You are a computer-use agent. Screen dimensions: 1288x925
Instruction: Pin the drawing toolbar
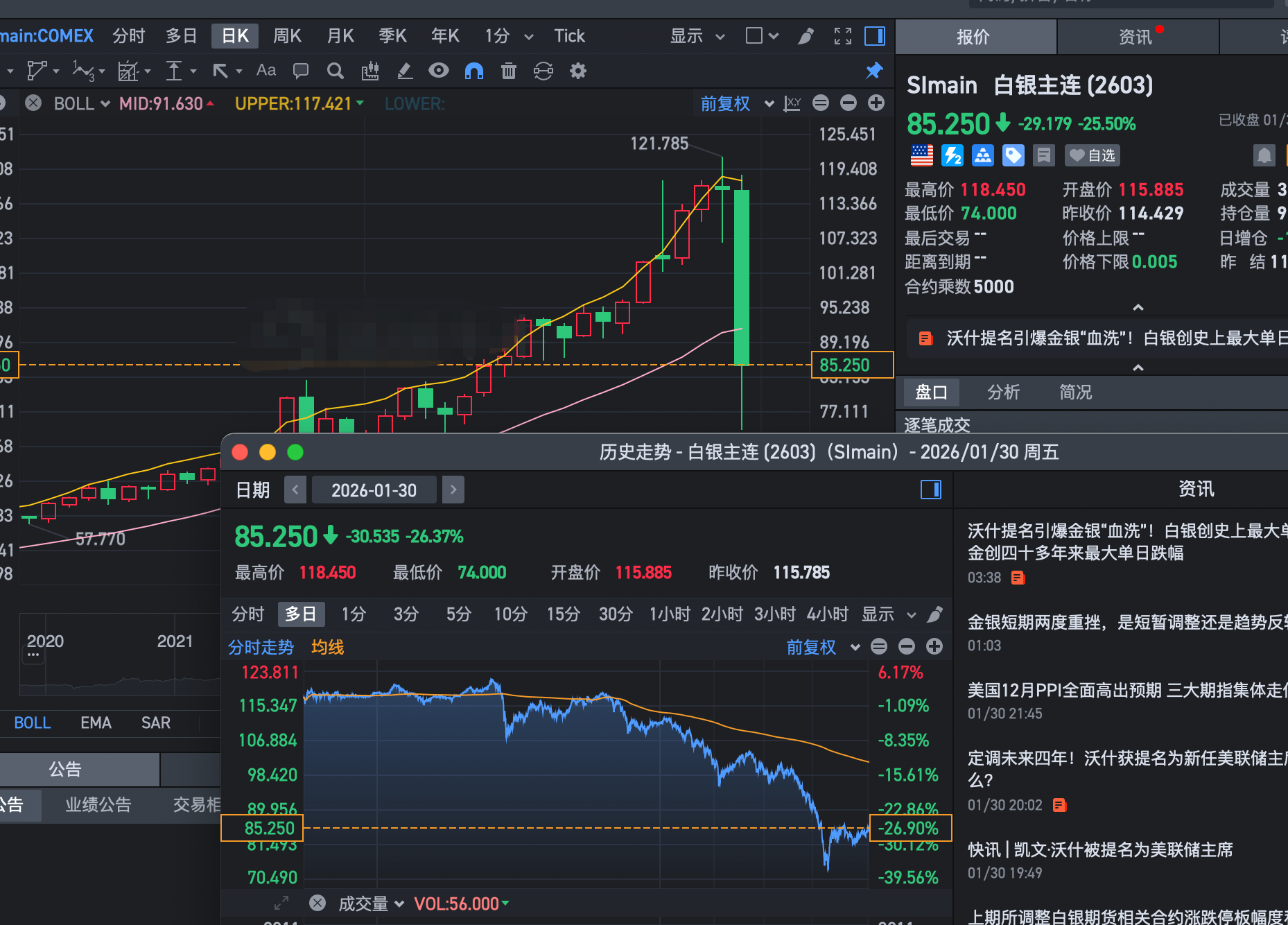874,71
